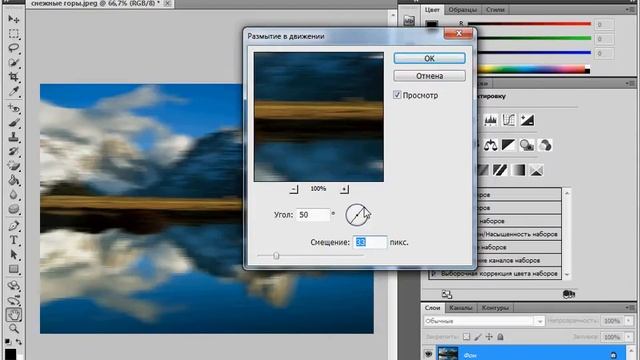Switch to the Каналы tab
Viewport: 640px width, 360px height.
point(460,308)
